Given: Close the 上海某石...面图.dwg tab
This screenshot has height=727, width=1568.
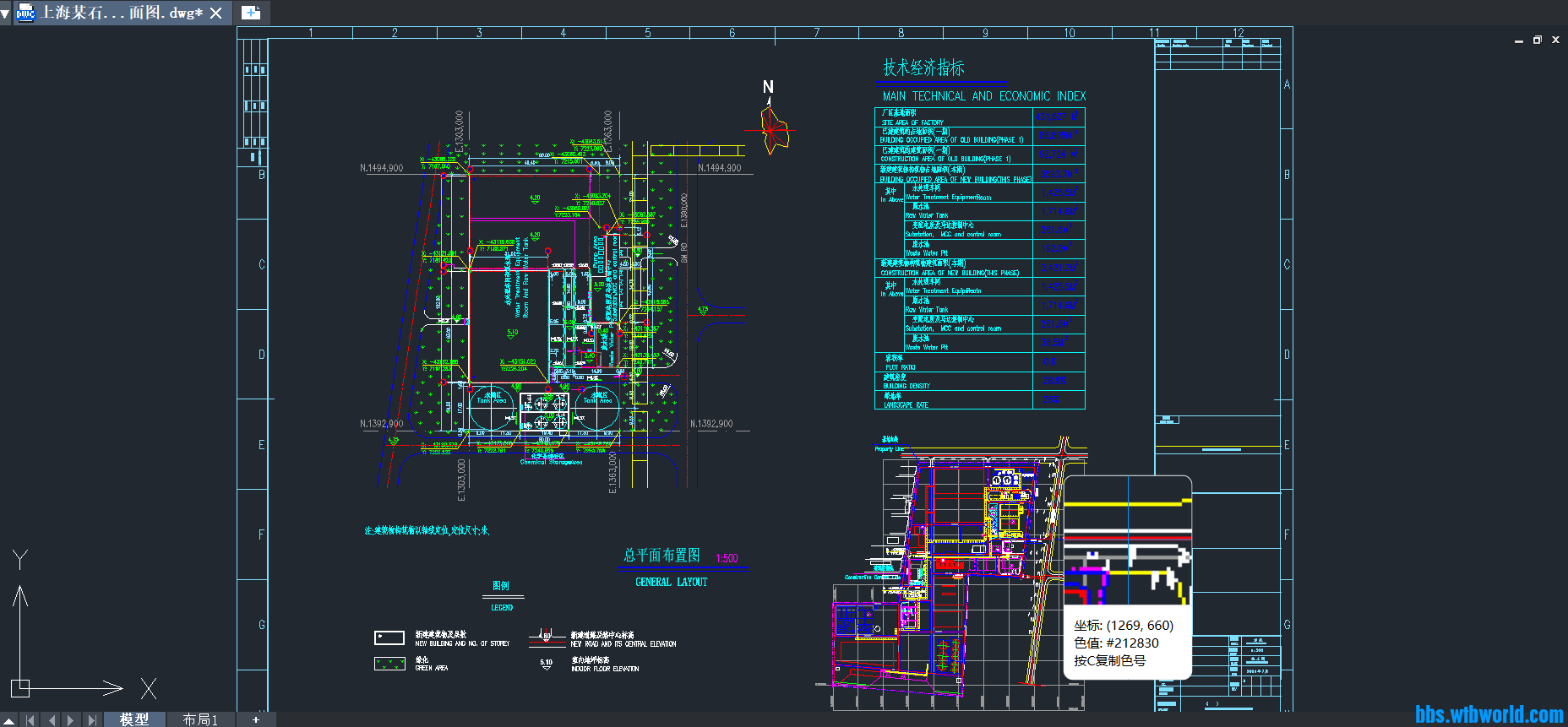Looking at the screenshot, I should pos(216,13).
